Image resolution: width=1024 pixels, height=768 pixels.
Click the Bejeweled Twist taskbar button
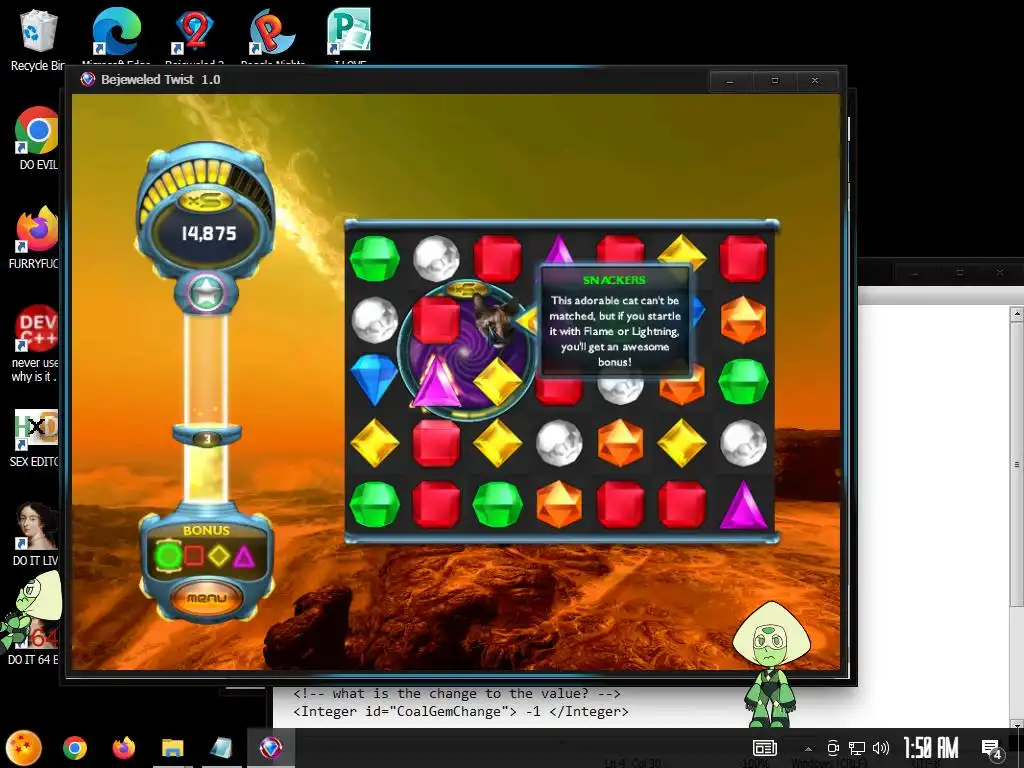click(270, 748)
